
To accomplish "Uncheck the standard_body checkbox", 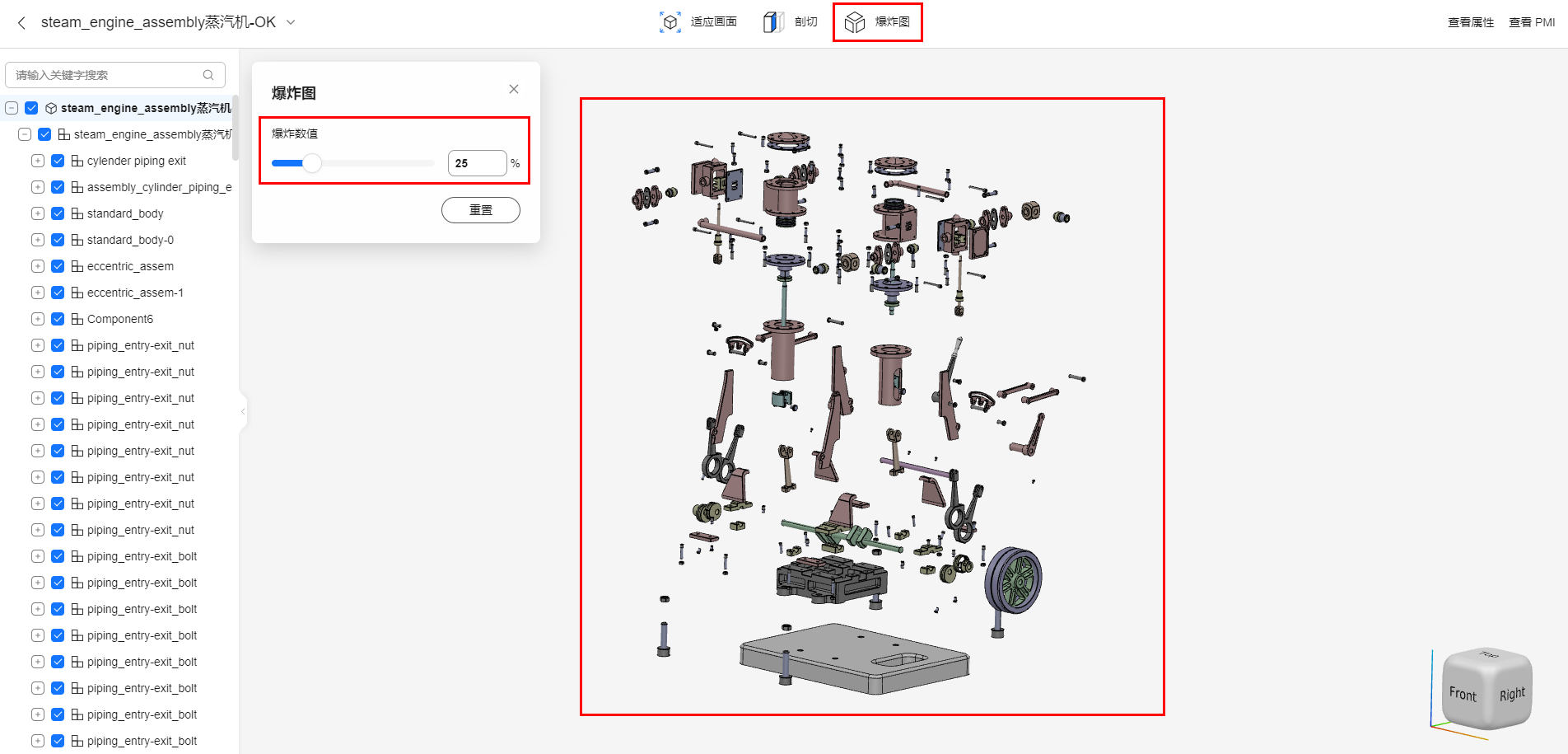I will (58, 213).
